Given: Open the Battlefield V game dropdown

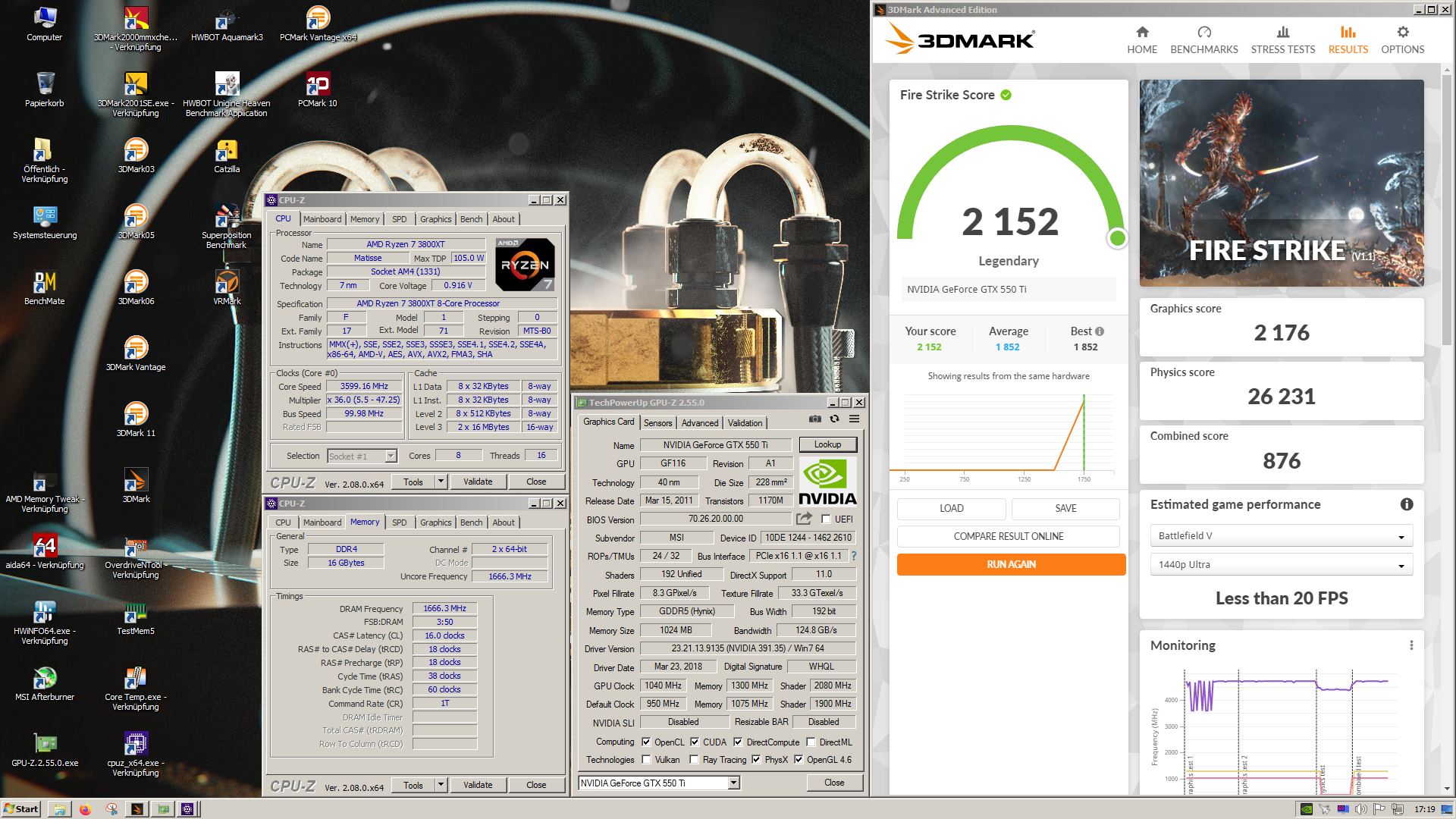Looking at the screenshot, I should point(1281,535).
